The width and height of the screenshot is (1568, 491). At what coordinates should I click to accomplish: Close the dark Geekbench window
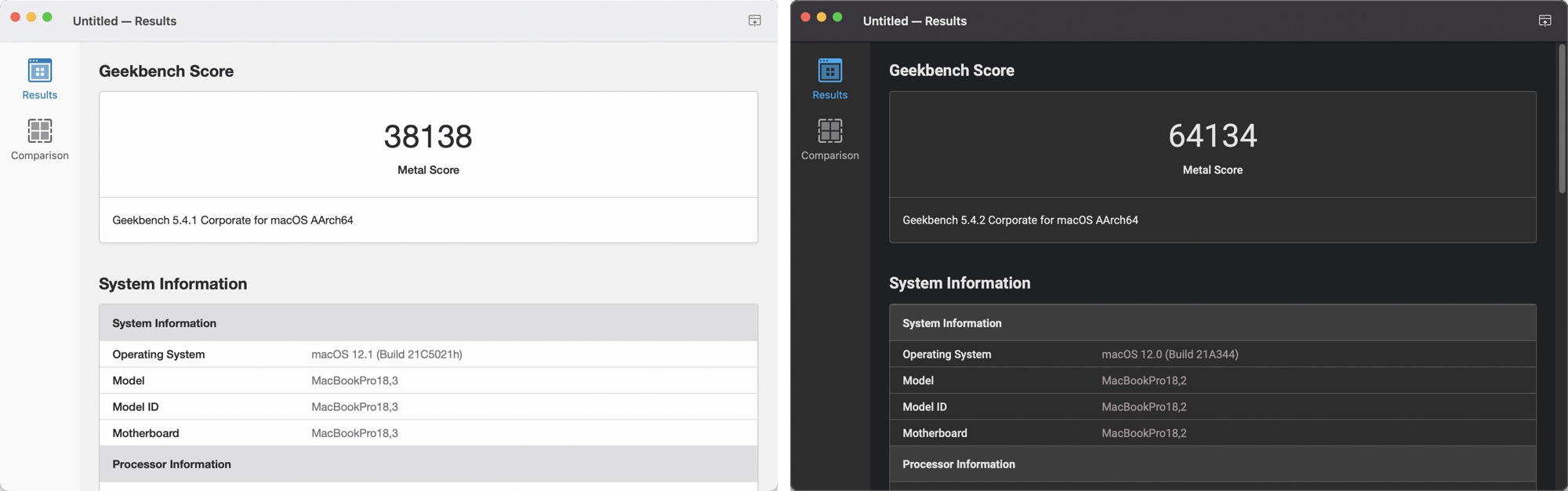[x=805, y=16]
